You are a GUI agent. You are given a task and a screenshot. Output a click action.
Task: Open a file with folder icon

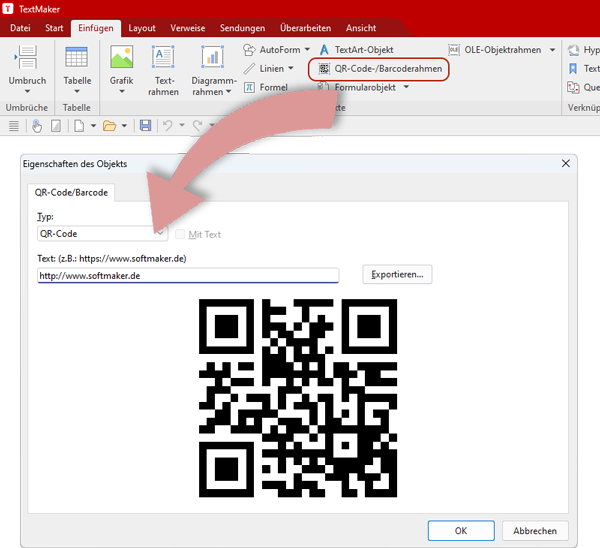pyautogui.click(x=109, y=126)
